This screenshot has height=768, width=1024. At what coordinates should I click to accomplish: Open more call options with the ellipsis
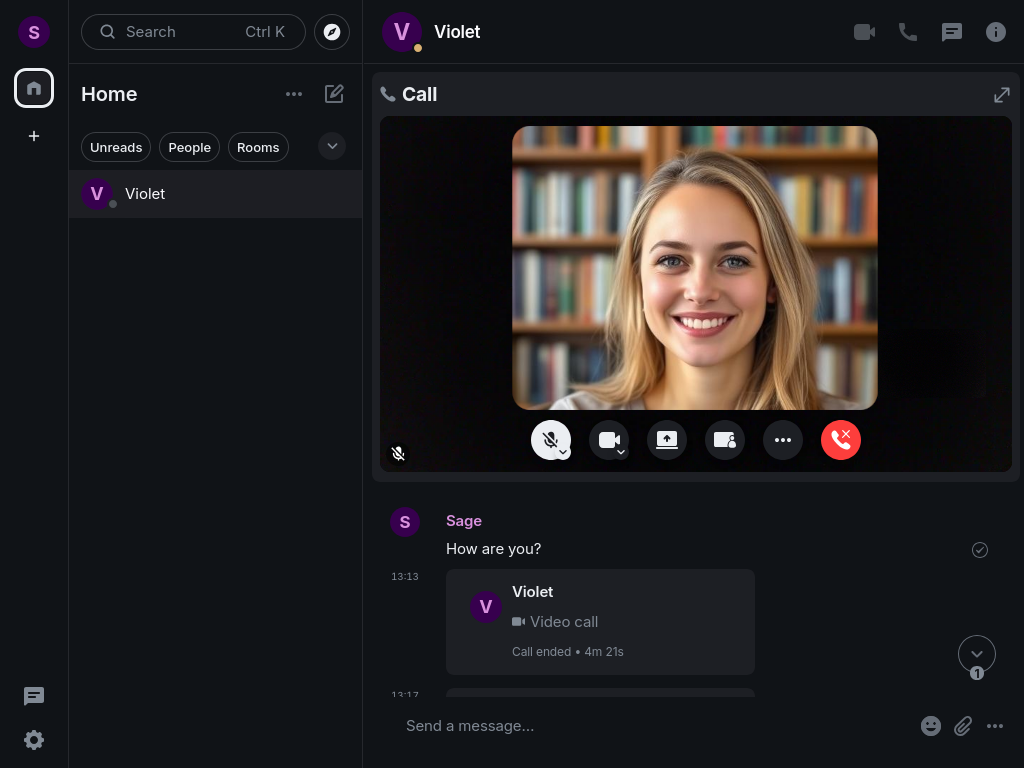pos(783,440)
